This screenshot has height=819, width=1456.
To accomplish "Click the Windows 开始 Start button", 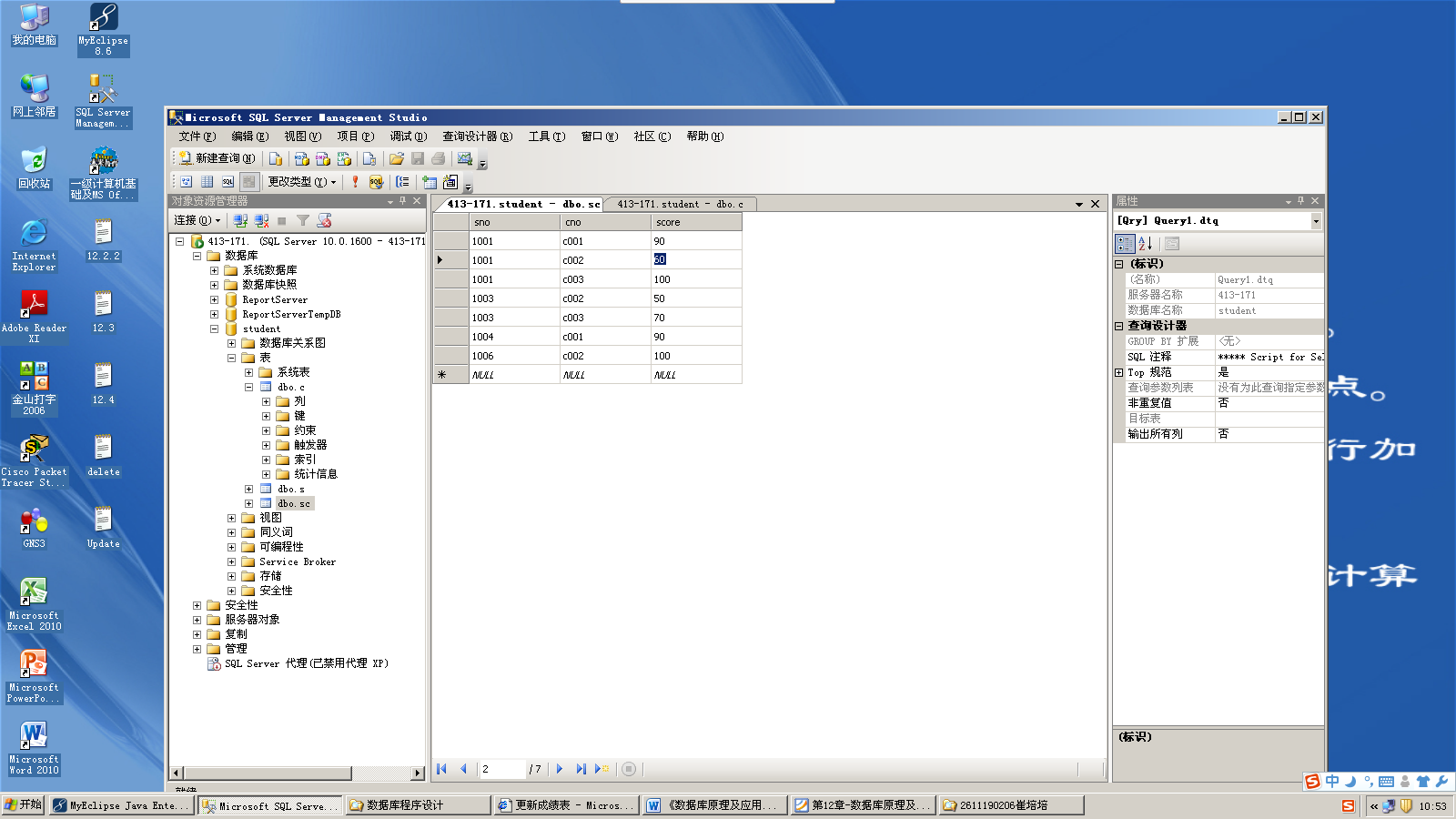I will (24, 804).
